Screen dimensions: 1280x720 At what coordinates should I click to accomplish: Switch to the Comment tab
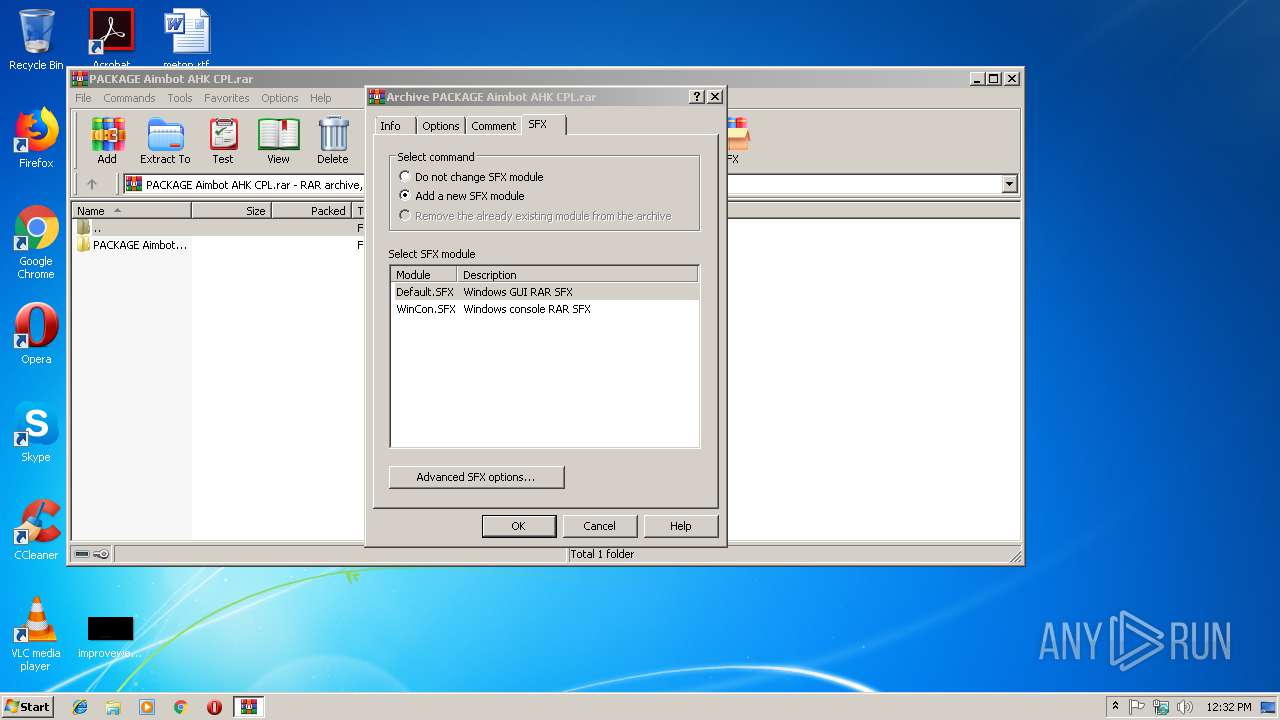[494, 126]
